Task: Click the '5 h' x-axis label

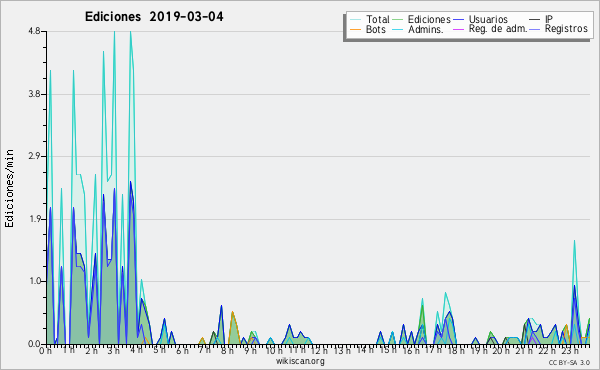Action: (159, 350)
